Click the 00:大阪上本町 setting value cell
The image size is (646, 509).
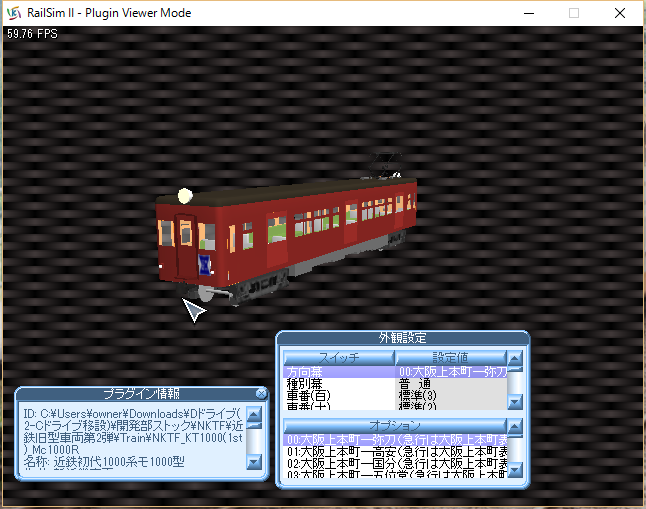click(452, 372)
